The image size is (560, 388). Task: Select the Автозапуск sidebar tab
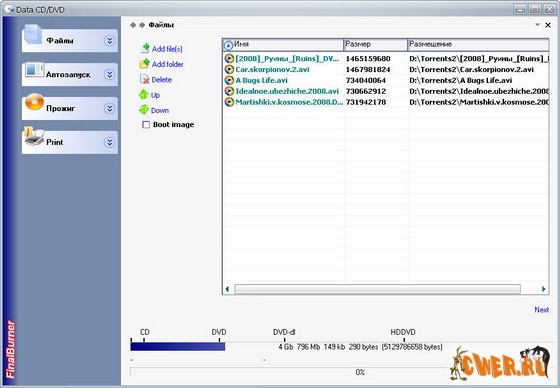click(x=70, y=74)
